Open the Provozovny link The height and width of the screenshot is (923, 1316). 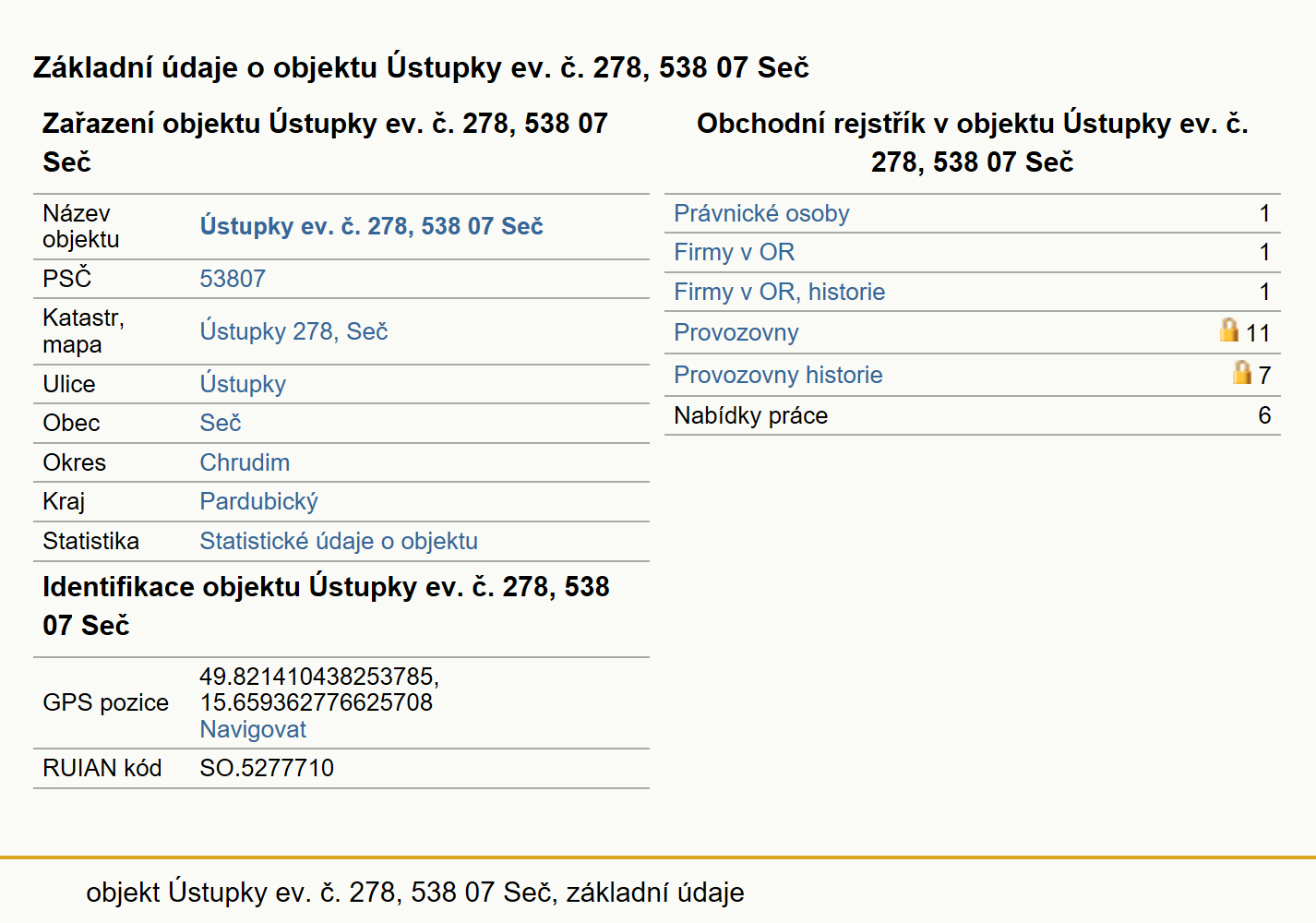coord(736,332)
